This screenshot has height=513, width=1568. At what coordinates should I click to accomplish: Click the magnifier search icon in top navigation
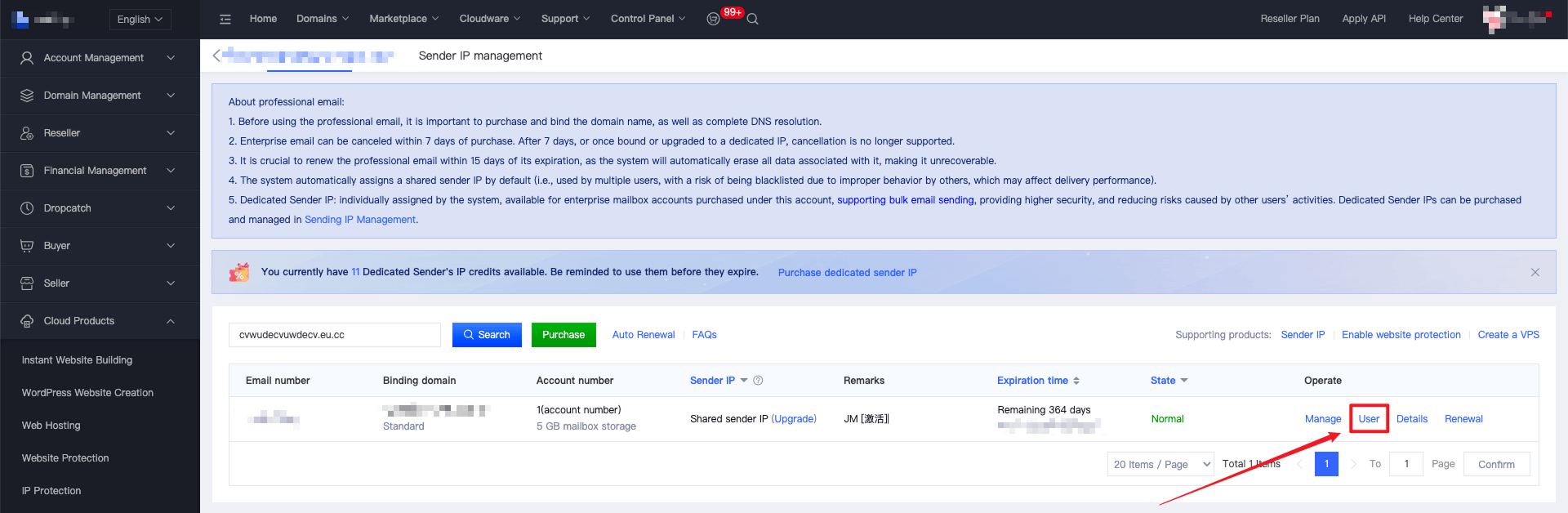coord(753,19)
